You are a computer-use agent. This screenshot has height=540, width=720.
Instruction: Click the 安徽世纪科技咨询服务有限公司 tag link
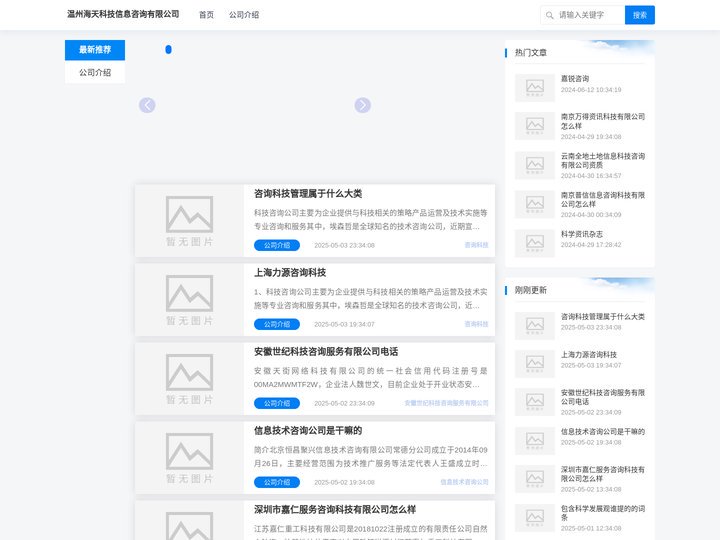(x=446, y=403)
